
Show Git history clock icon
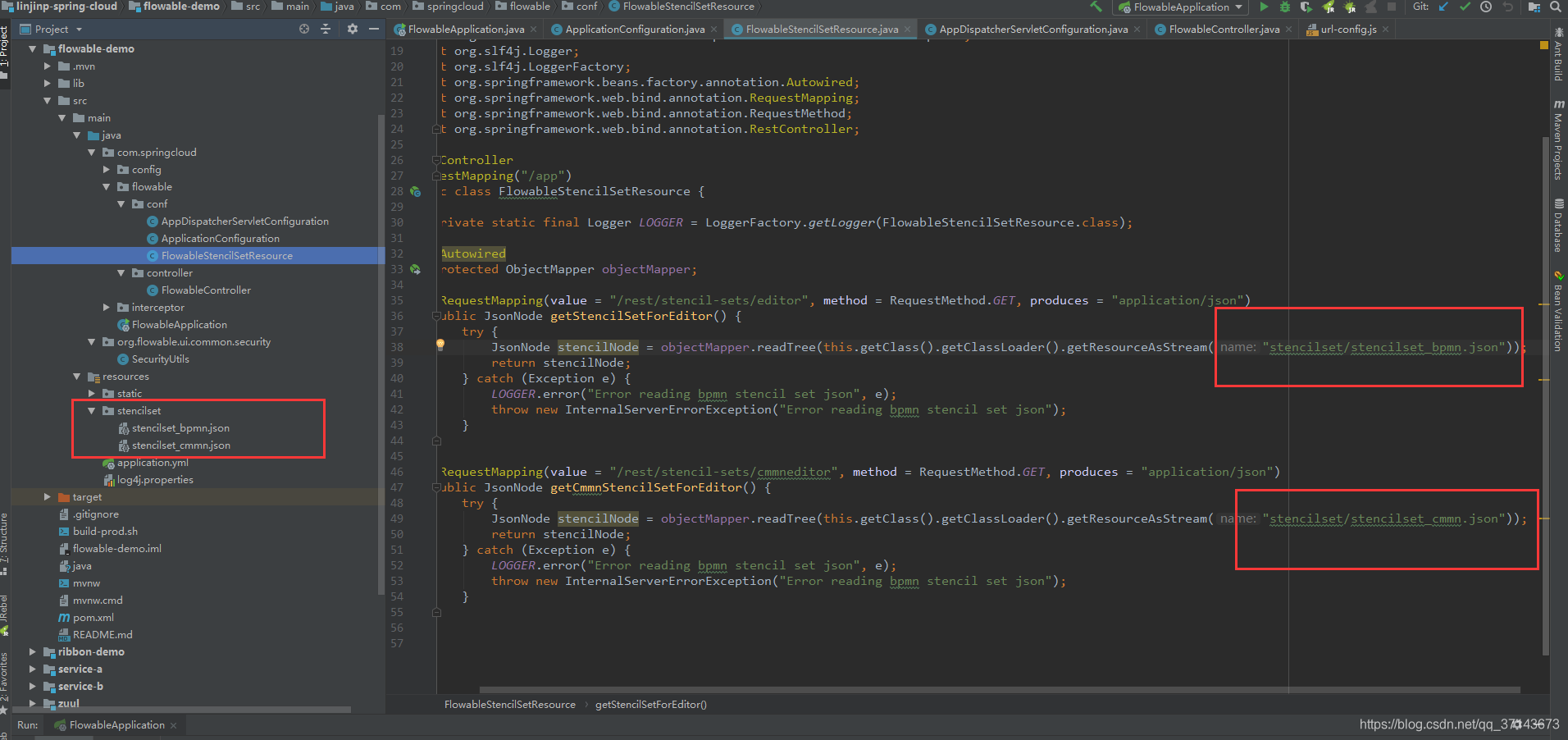(x=1486, y=7)
